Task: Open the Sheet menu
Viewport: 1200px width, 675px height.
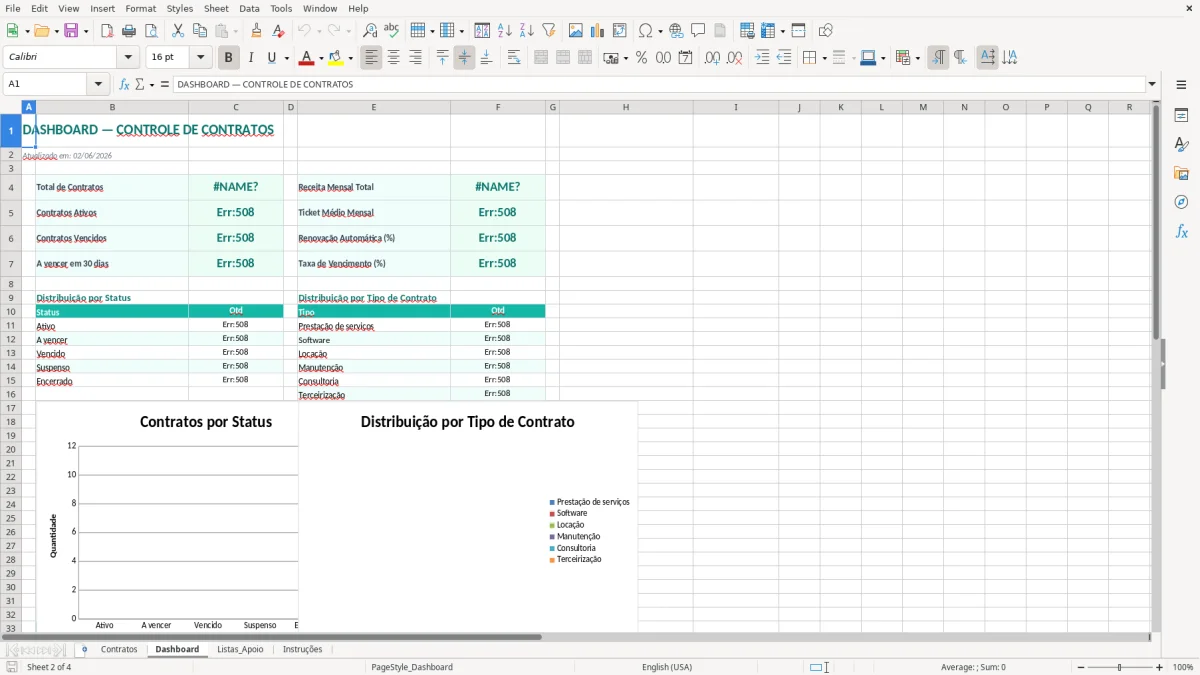Action: [216, 8]
